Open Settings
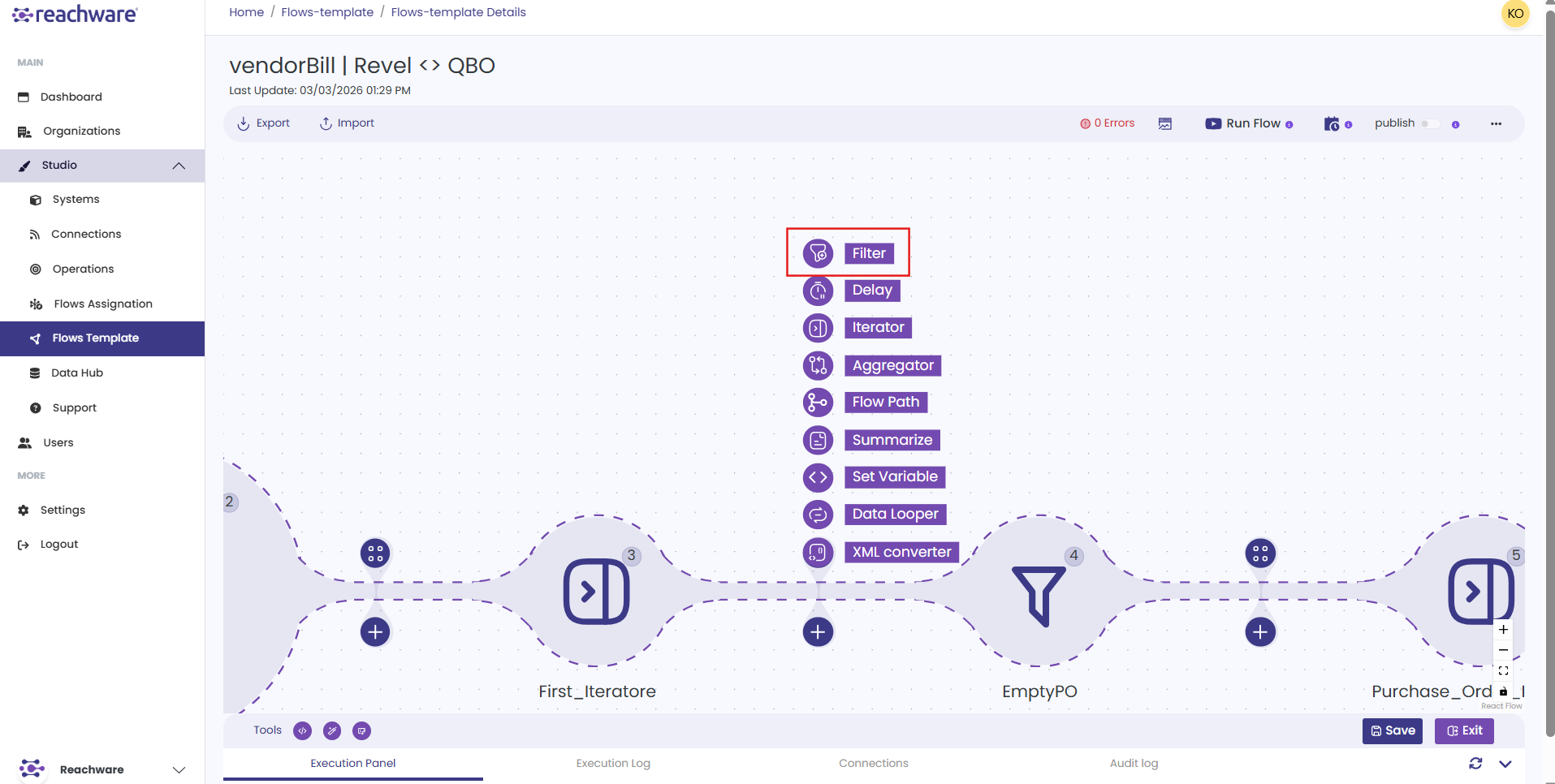Screen dimensions: 1555x784 pyautogui.click(x=63, y=510)
